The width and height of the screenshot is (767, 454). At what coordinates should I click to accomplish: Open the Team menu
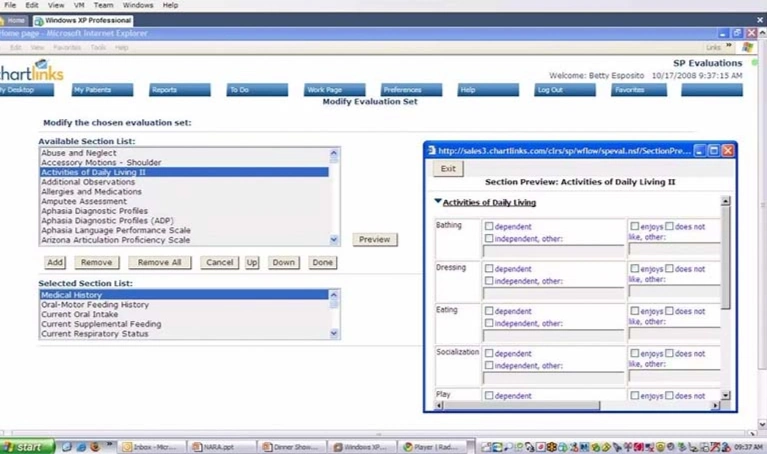point(103,5)
